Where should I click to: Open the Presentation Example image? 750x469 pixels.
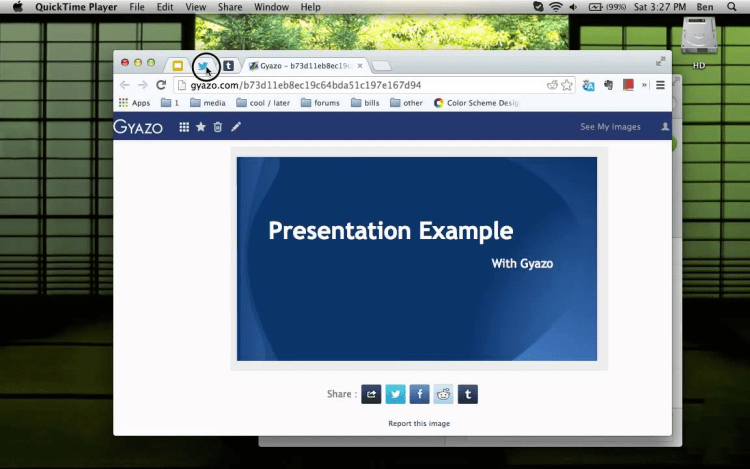click(x=417, y=259)
